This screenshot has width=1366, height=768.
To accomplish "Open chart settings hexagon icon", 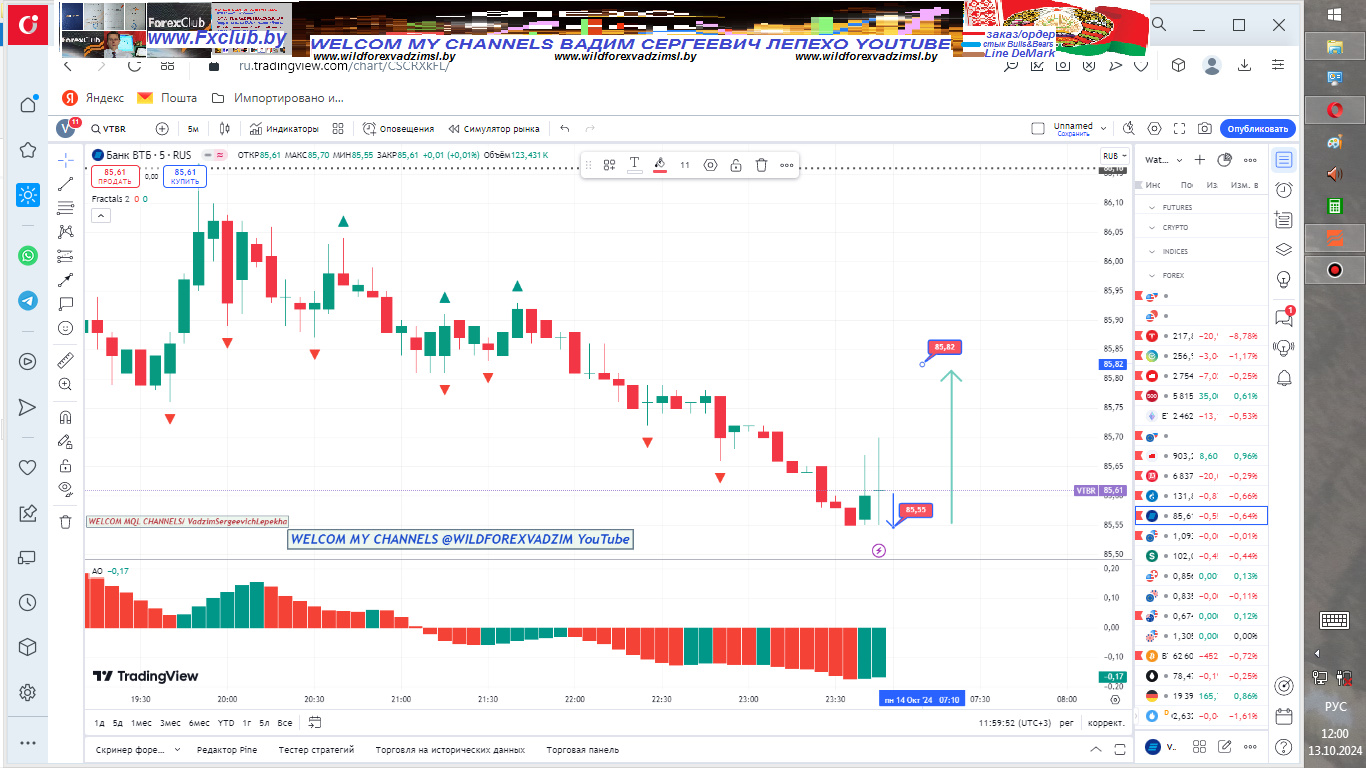I will click(x=1155, y=129).
